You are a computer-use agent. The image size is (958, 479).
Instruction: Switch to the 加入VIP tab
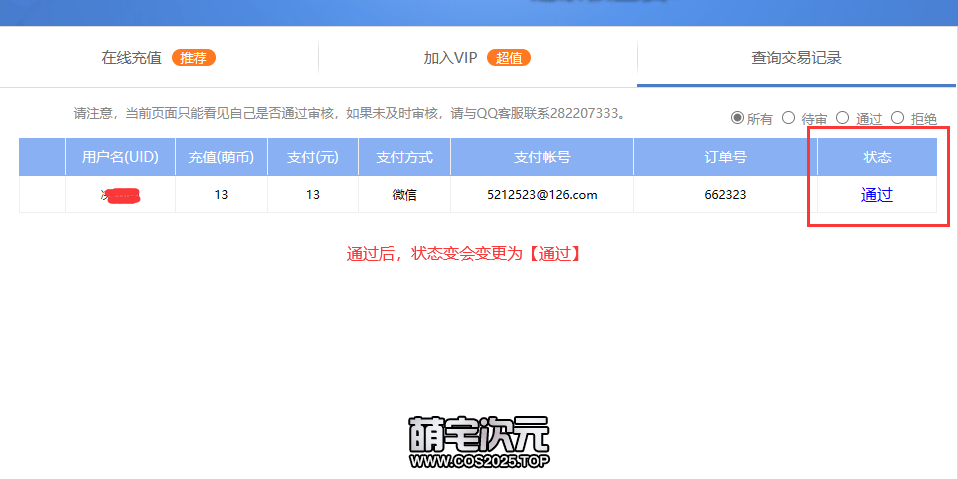click(x=450, y=58)
